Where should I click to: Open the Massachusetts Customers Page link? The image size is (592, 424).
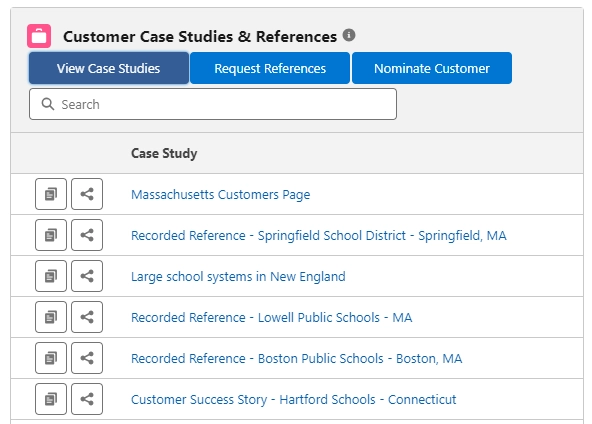click(x=220, y=194)
